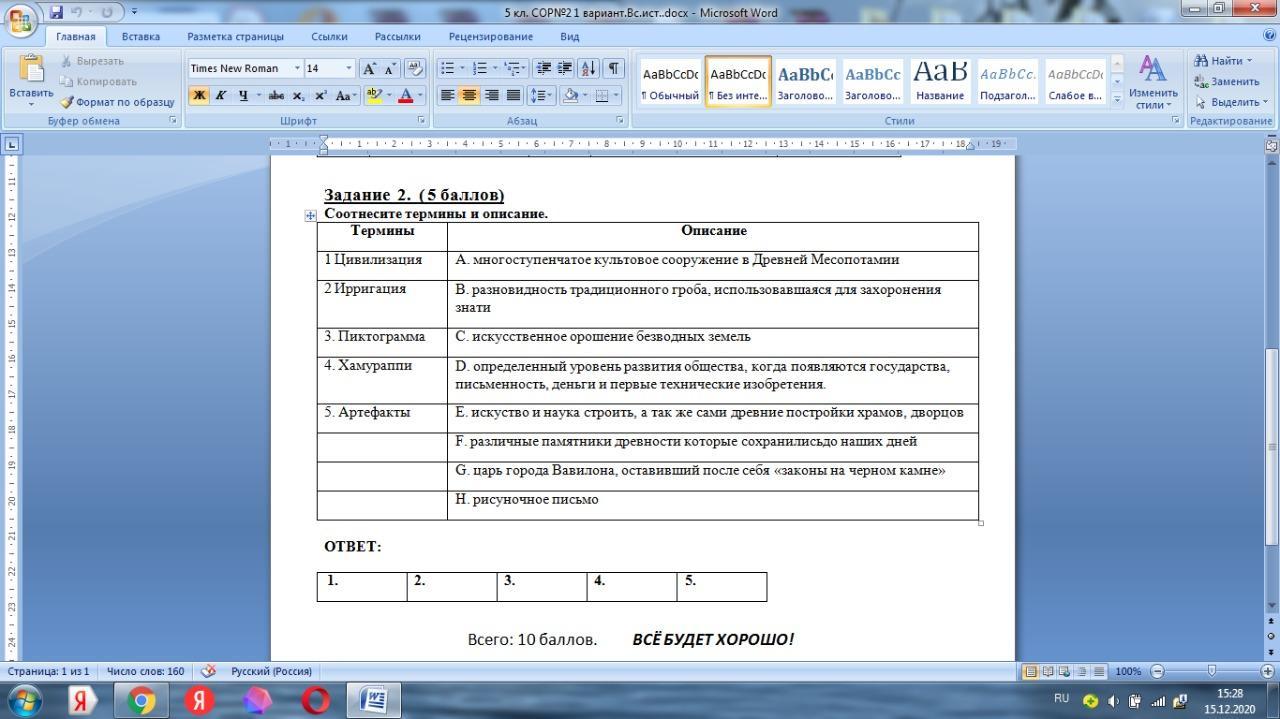1280x719 pixels.
Task: Clear formatting with the eraser icon
Action: coord(415,68)
